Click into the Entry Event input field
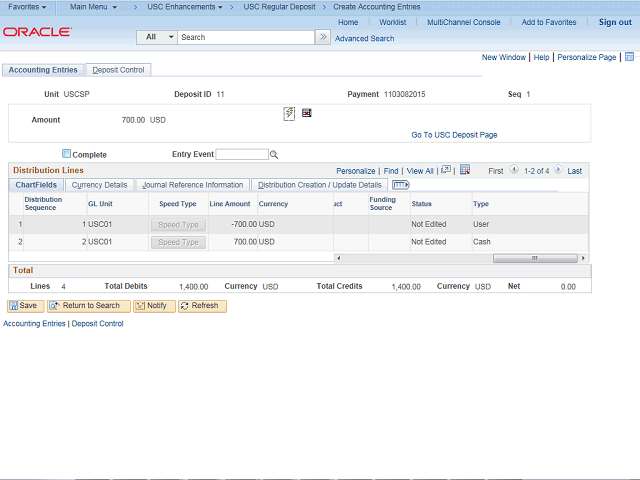Image resolution: width=640 pixels, height=480 pixels. 242,155
